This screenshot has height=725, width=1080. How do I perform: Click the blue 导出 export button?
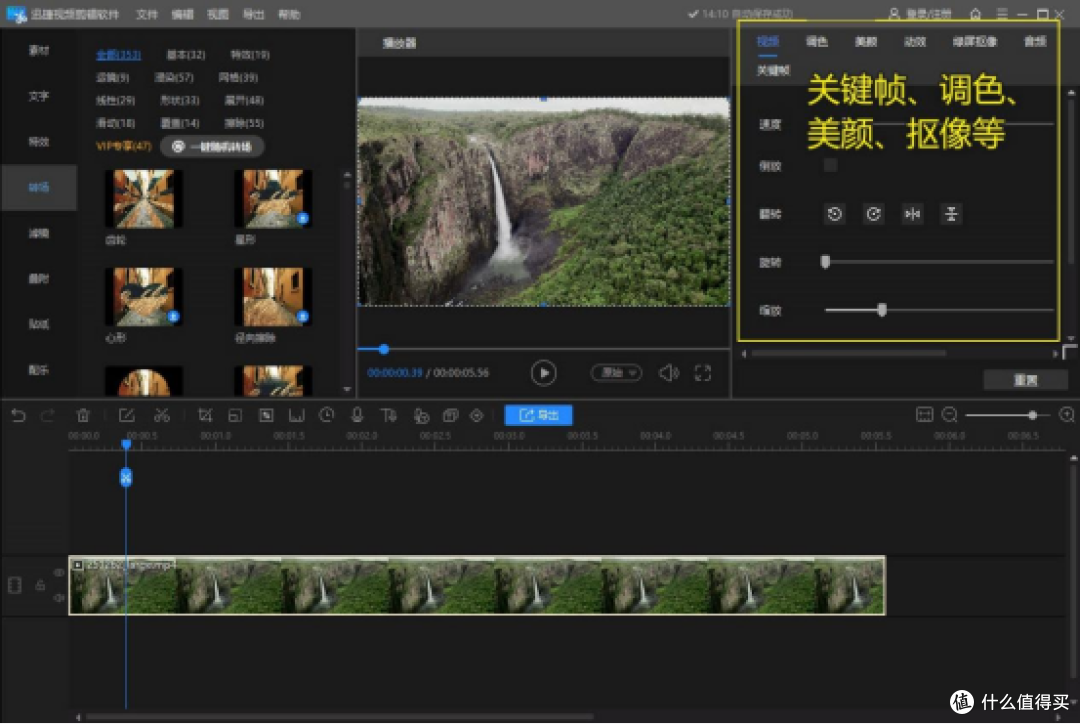pos(538,415)
